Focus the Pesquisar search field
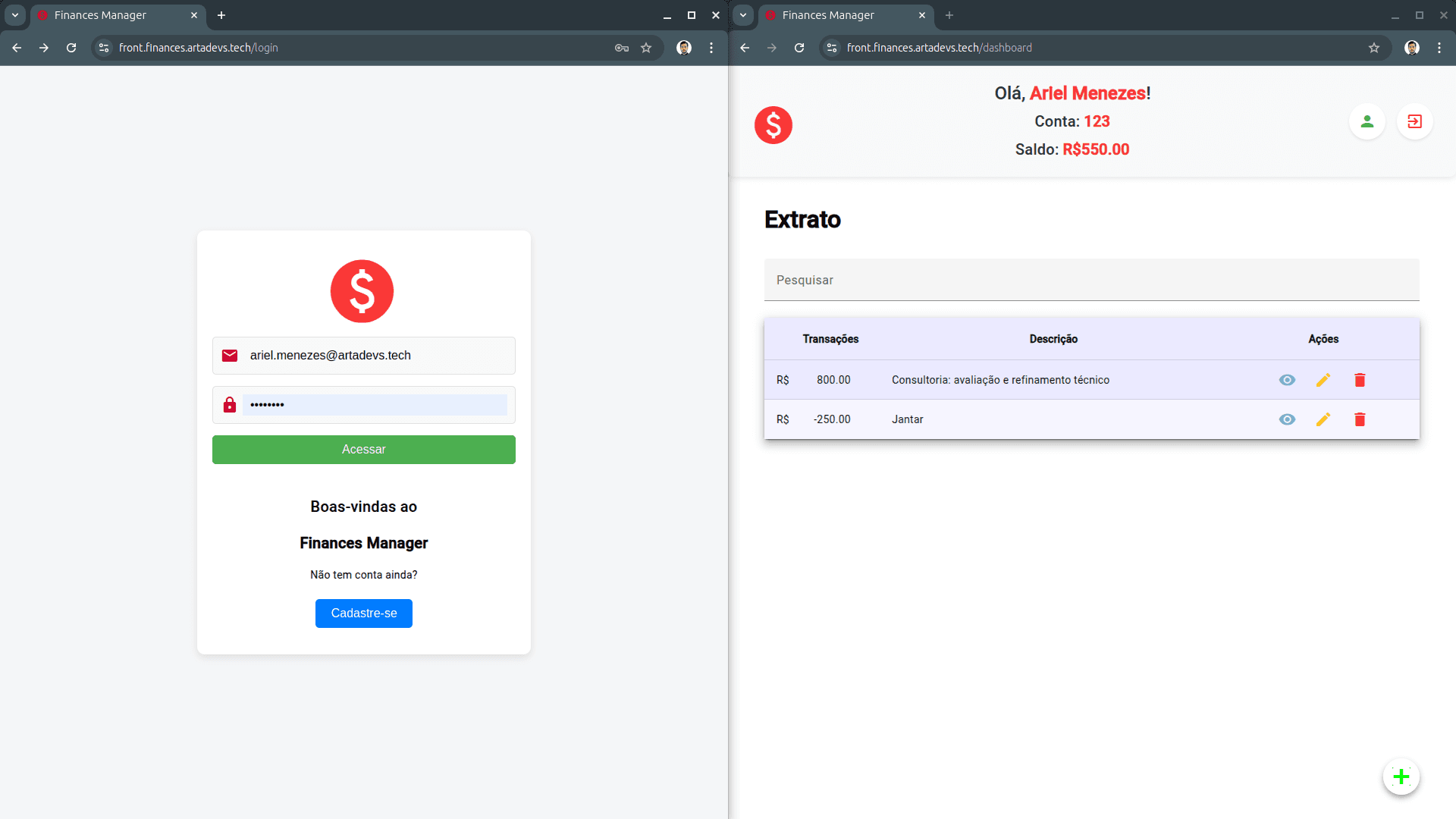Image resolution: width=1456 pixels, height=819 pixels. pos(1091,280)
